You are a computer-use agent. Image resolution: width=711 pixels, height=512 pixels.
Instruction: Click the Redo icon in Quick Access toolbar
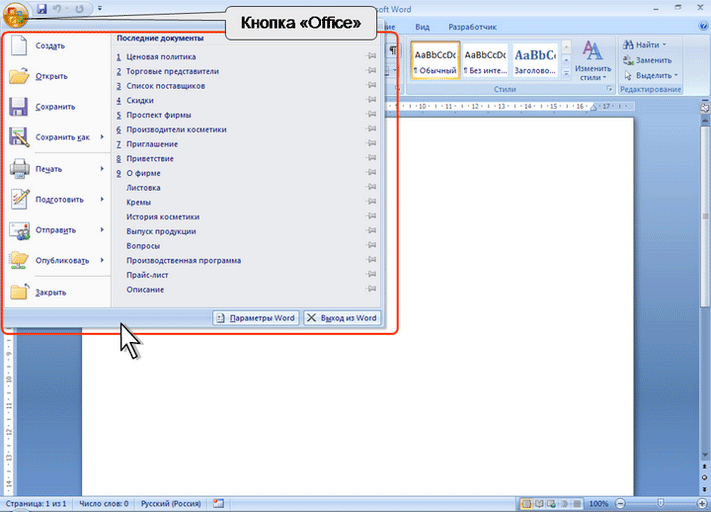[x=79, y=9]
